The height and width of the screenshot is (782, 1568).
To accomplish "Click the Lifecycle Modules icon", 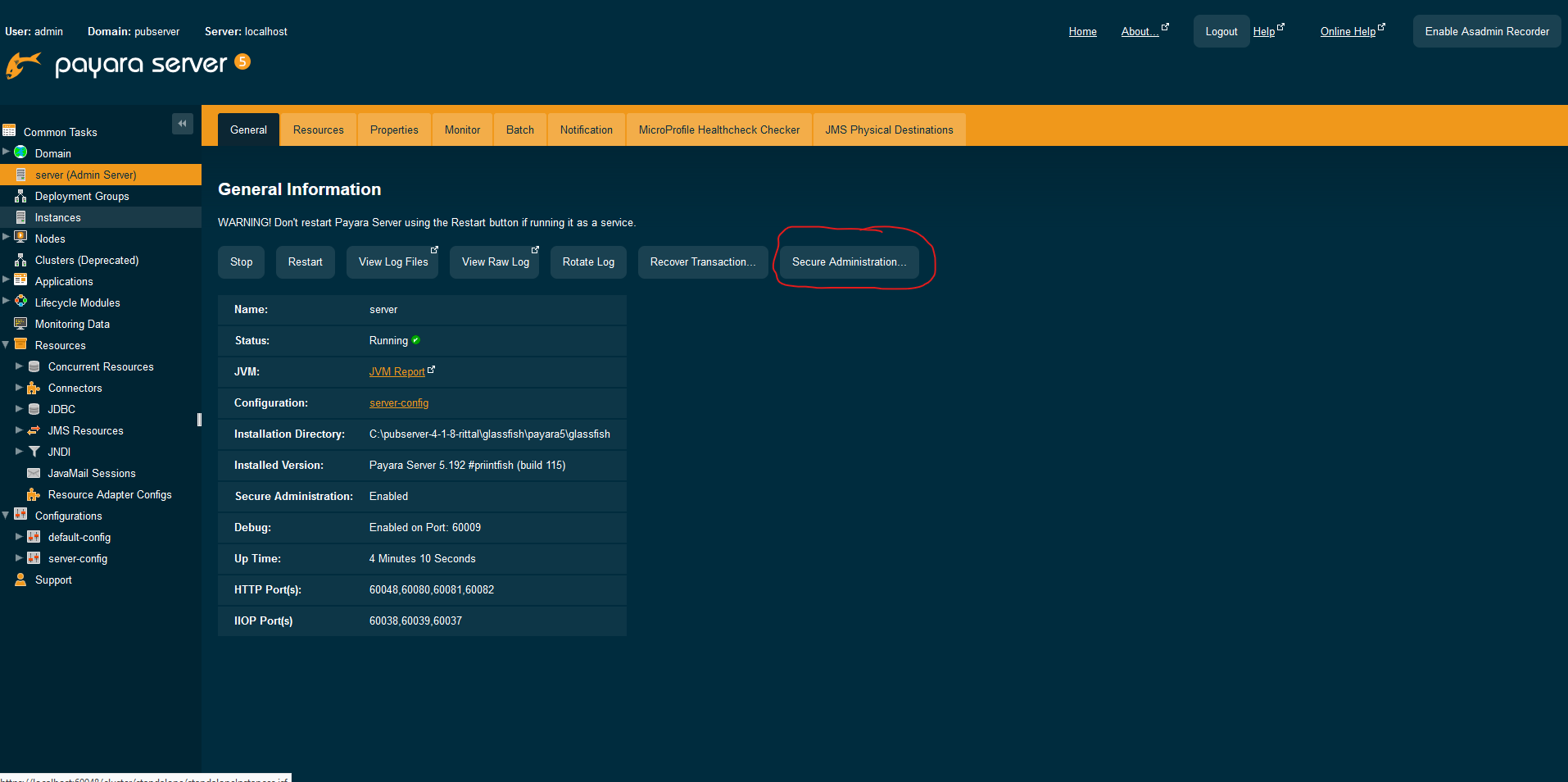I will tap(21, 302).
